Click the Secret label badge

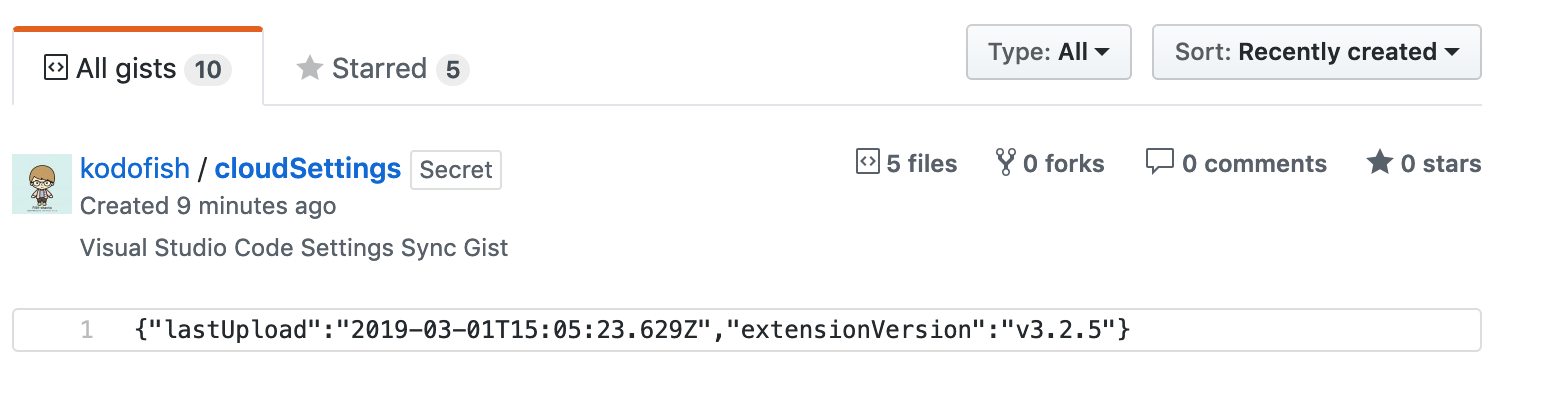click(x=456, y=170)
